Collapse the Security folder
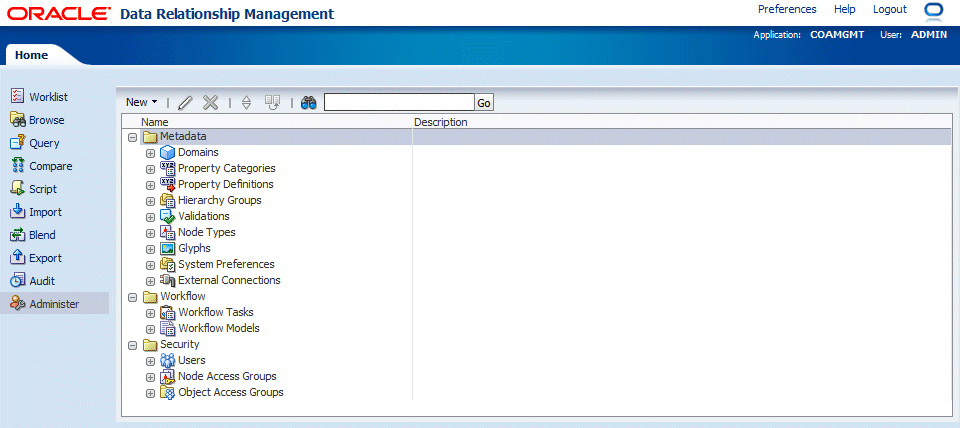 pos(132,345)
